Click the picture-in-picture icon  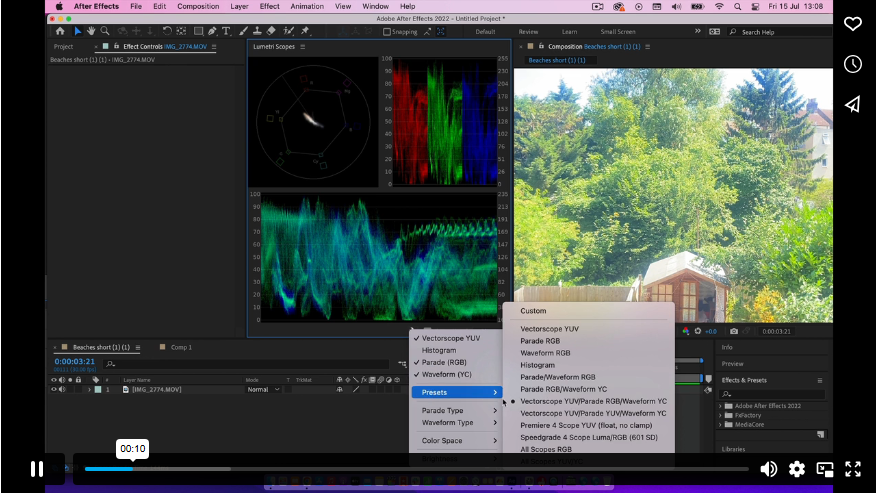824,469
